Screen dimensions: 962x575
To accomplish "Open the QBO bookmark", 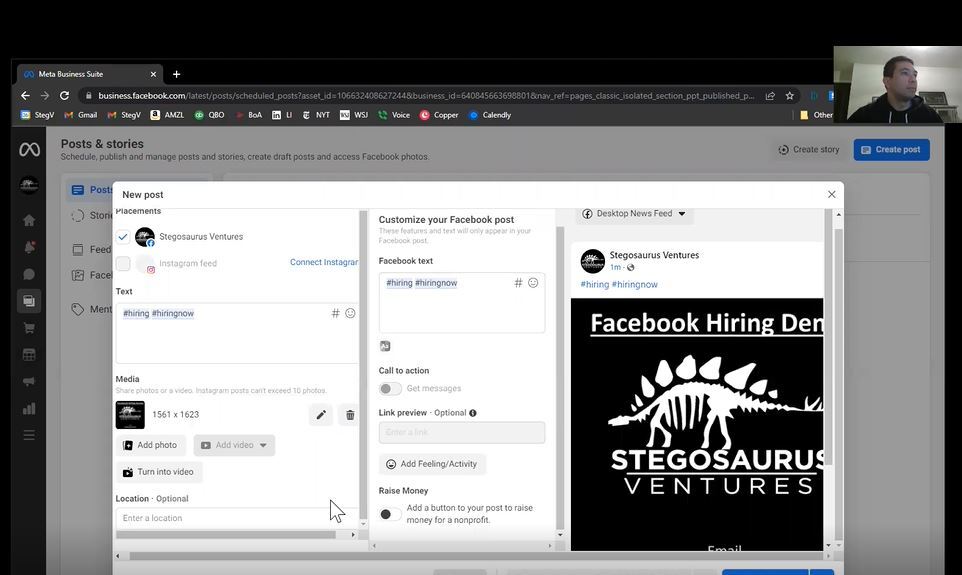I will (210, 115).
